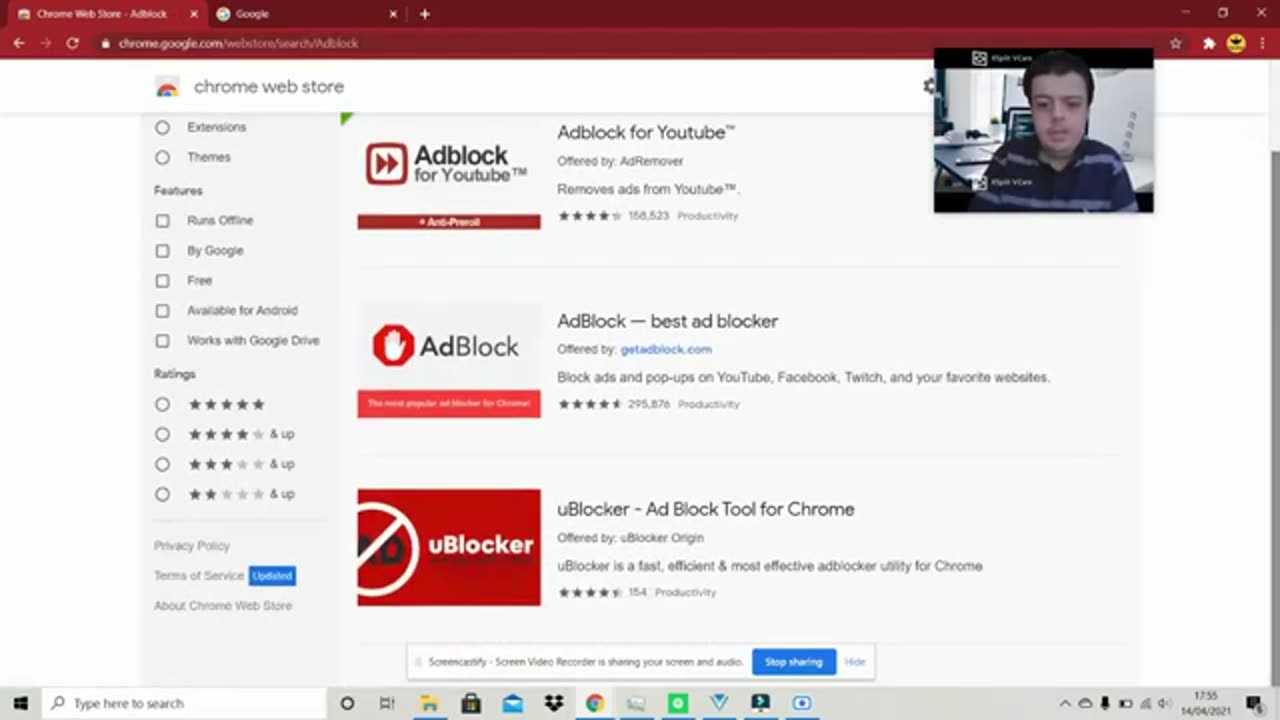Bookmark this page with the star icon
Screen dimensions: 1280x720
coord(1176,43)
